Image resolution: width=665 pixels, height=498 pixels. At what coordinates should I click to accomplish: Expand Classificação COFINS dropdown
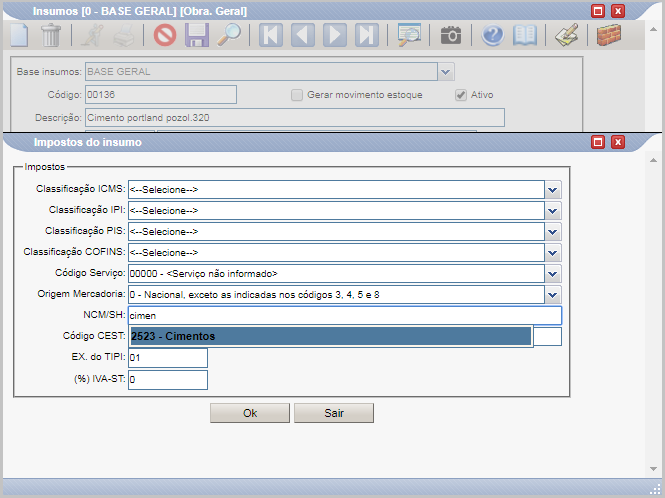pos(553,253)
